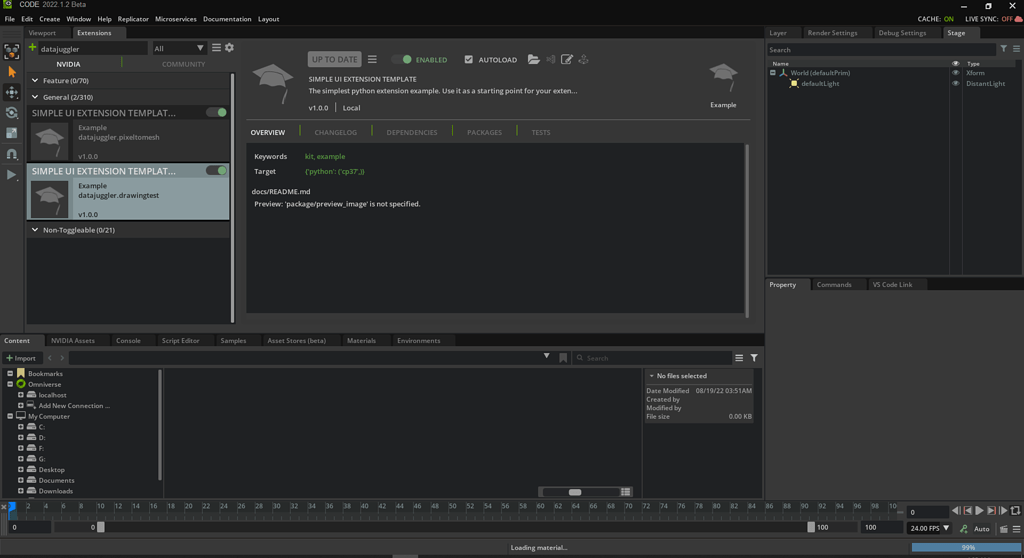
Task: Switch to the Changelog tab
Action: coord(335,132)
